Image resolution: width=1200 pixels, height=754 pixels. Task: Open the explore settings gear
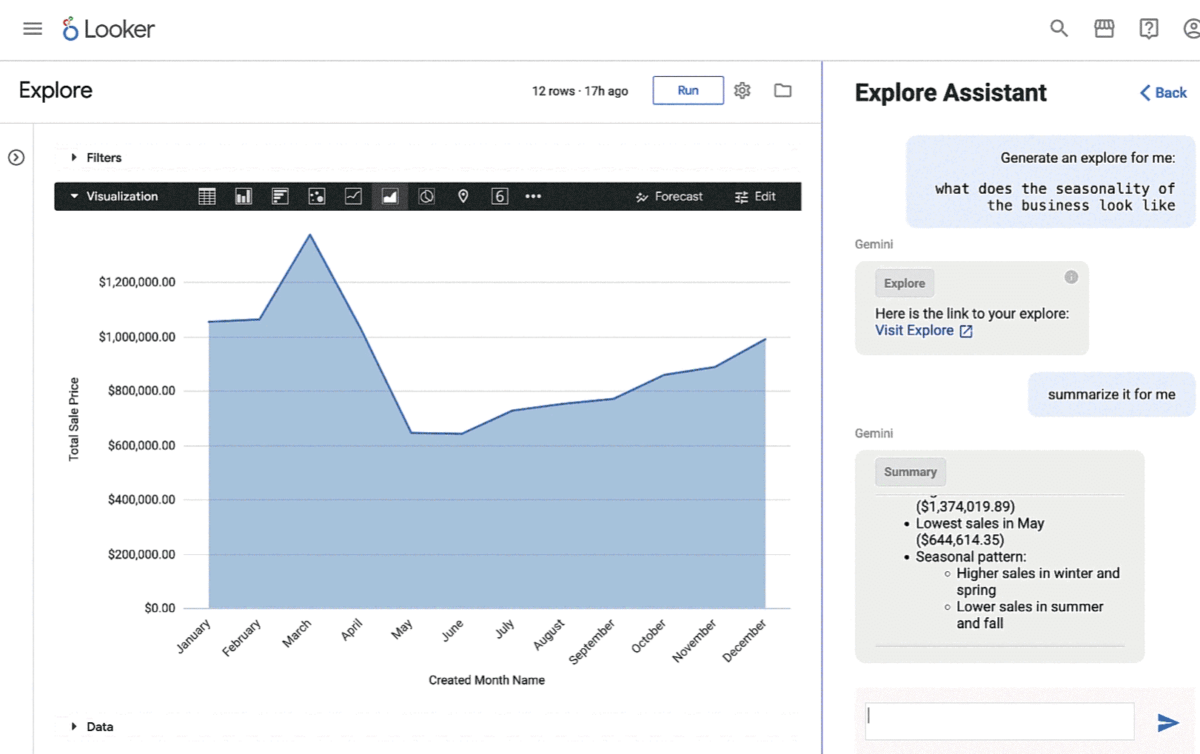click(742, 90)
